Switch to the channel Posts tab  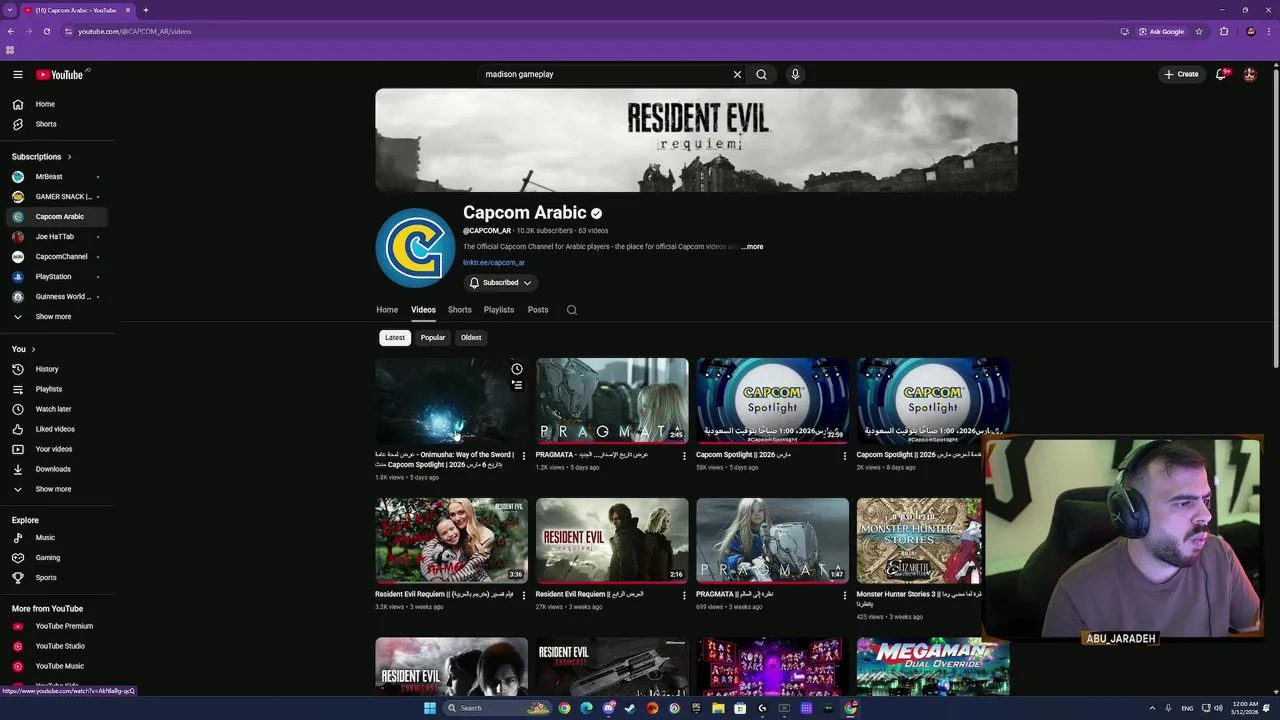538,310
